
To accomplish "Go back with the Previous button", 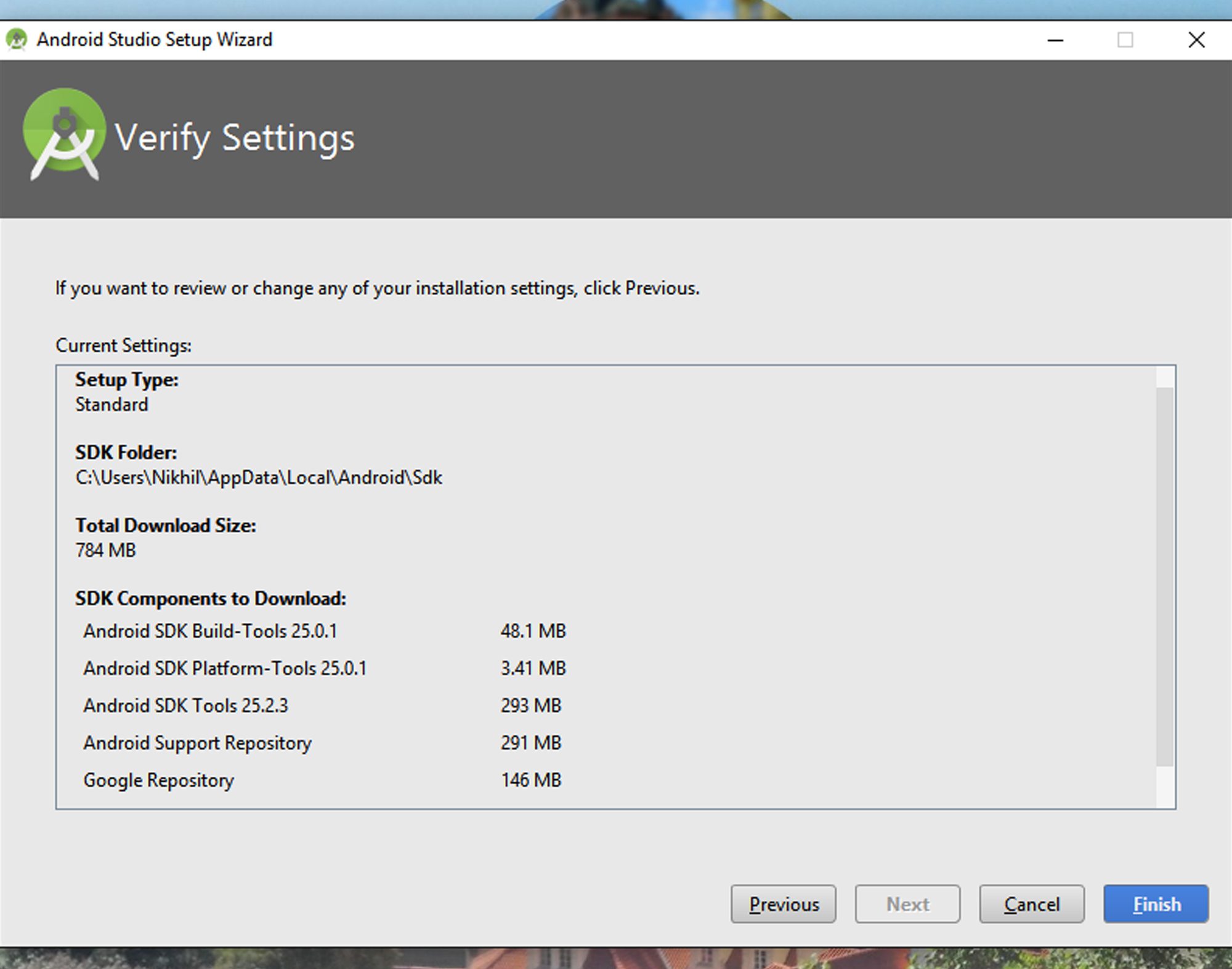I will (x=784, y=904).
